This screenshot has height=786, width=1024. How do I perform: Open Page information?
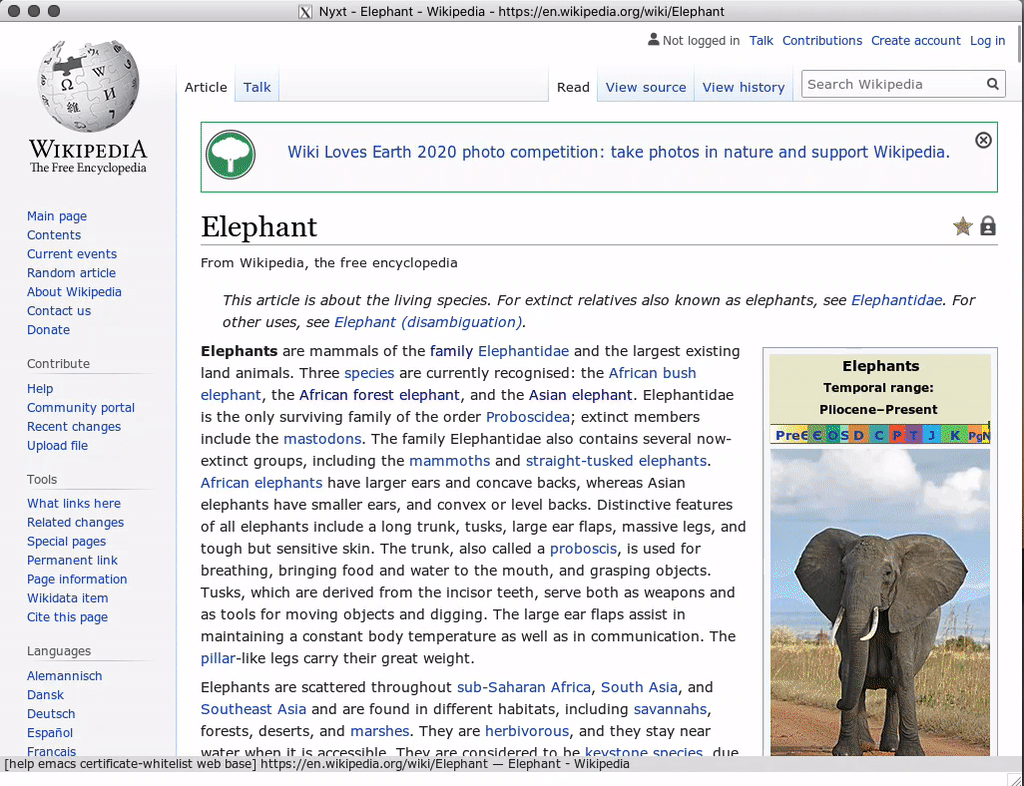pos(77,579)
